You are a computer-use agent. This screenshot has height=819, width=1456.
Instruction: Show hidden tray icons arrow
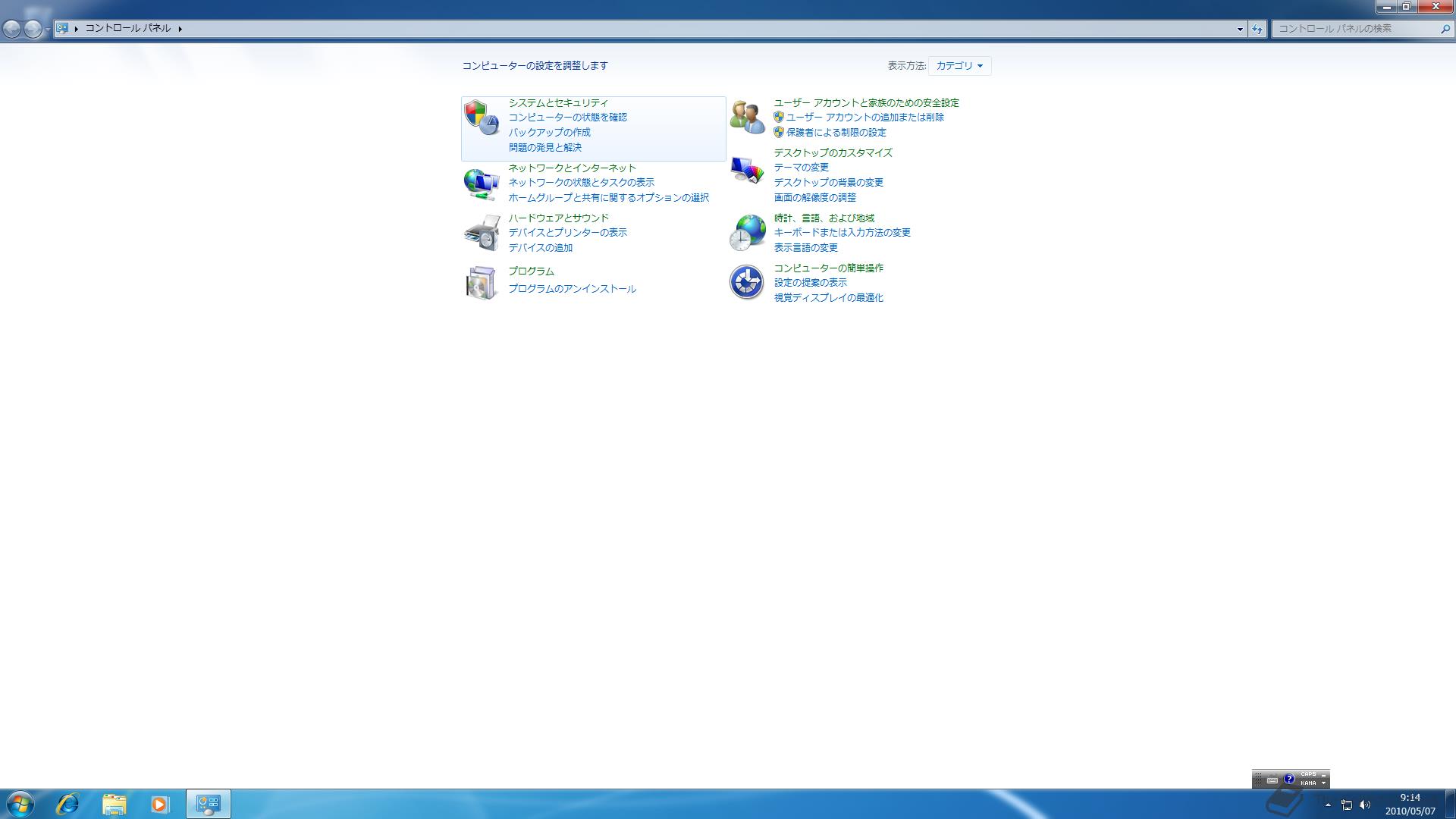pyautogui.click(x=1328, y=805)
